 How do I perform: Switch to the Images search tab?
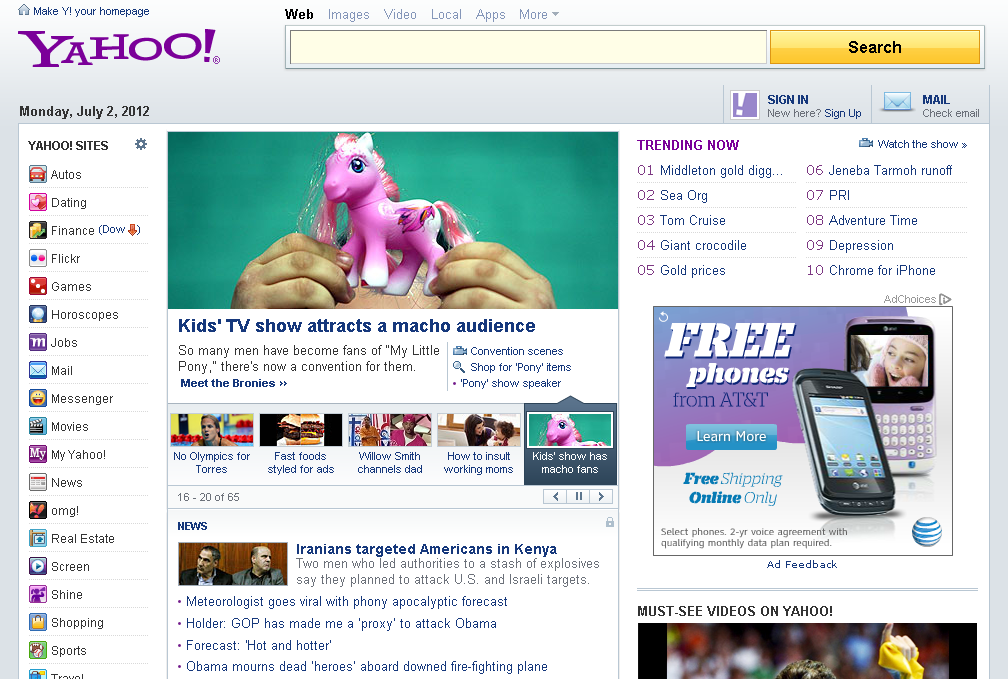(x=348, y=15)
